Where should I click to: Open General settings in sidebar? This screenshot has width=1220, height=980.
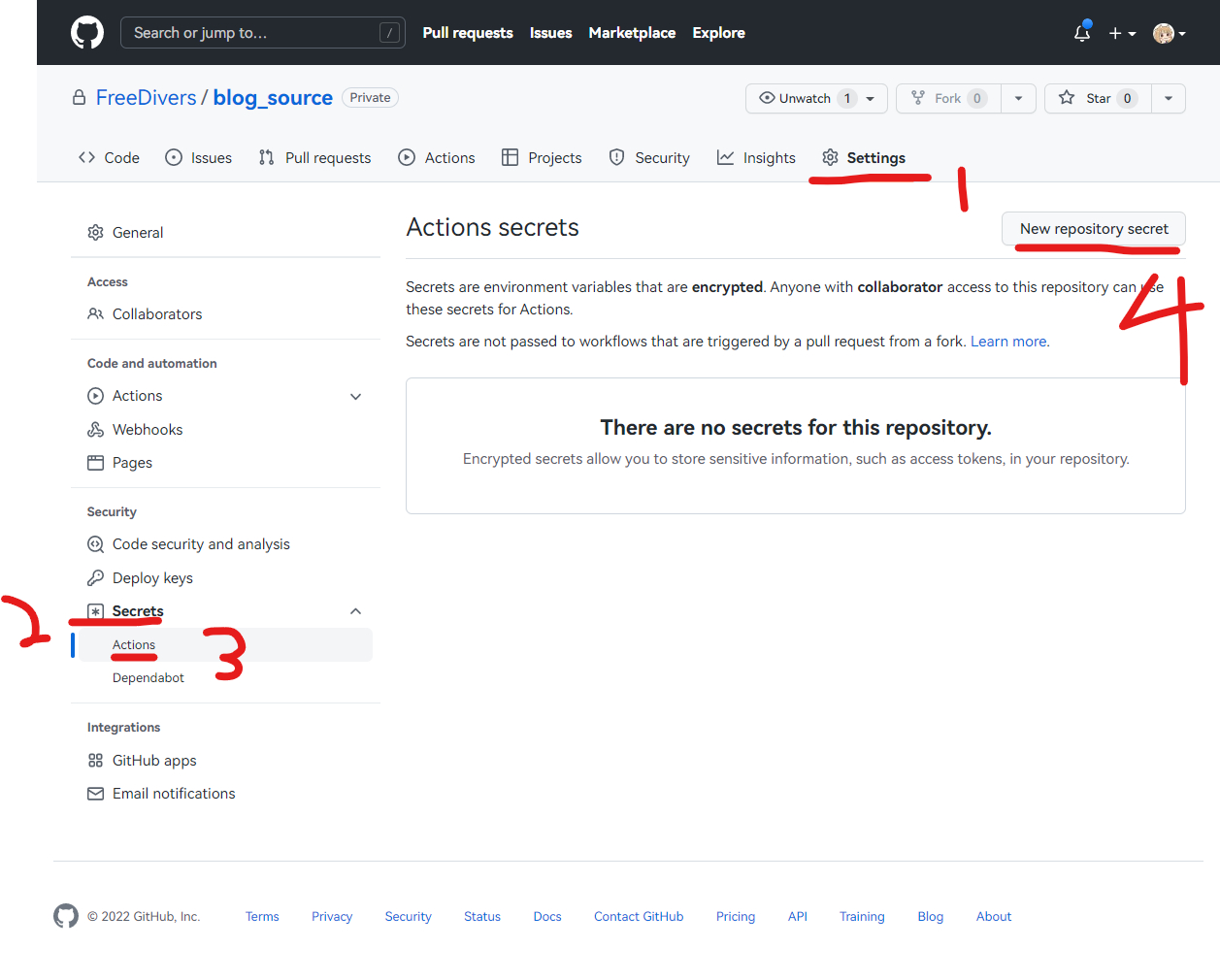[x=225, y=233]
